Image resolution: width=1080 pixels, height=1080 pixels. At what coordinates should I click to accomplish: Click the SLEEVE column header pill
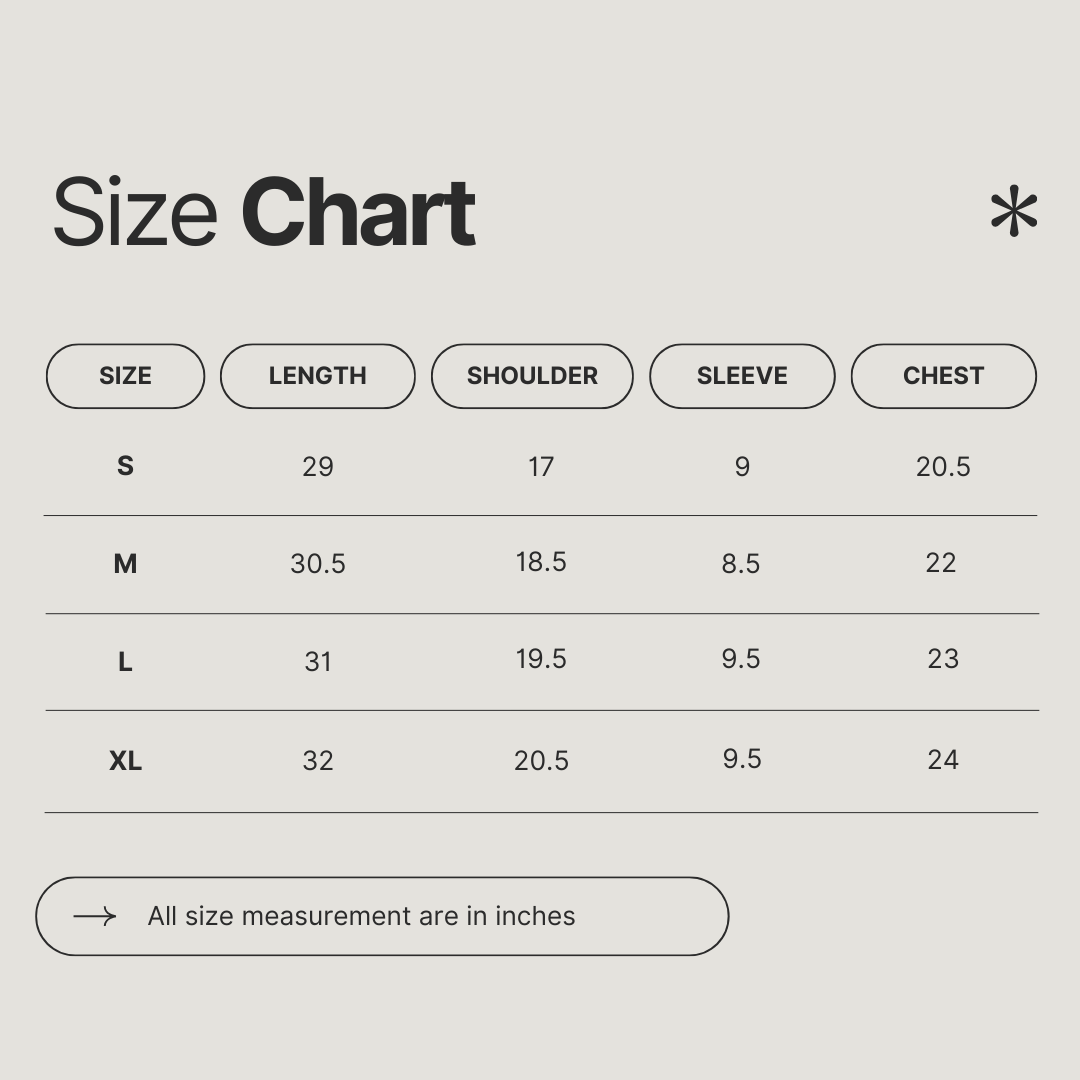(742, 376)
